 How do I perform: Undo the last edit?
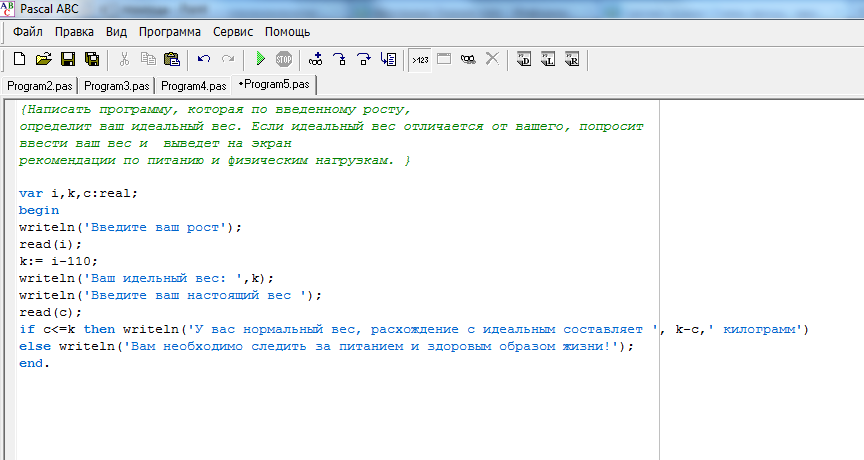(204, 59)
